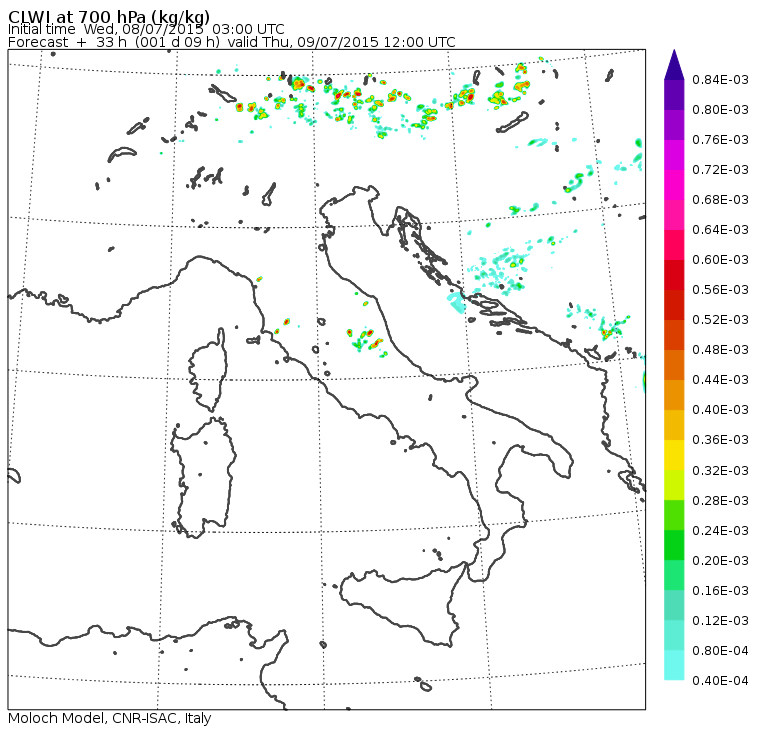Screen dimensions: 760x731
Task: Click the 0.12E-03 legend label
Action: click(x=720, y=621)
